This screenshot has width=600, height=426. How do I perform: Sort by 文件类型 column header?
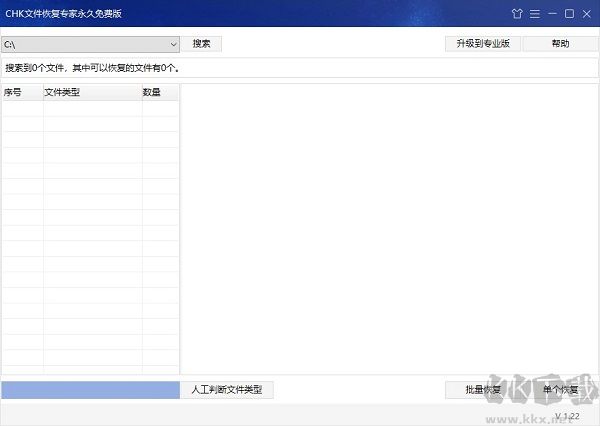click(93, 92)
